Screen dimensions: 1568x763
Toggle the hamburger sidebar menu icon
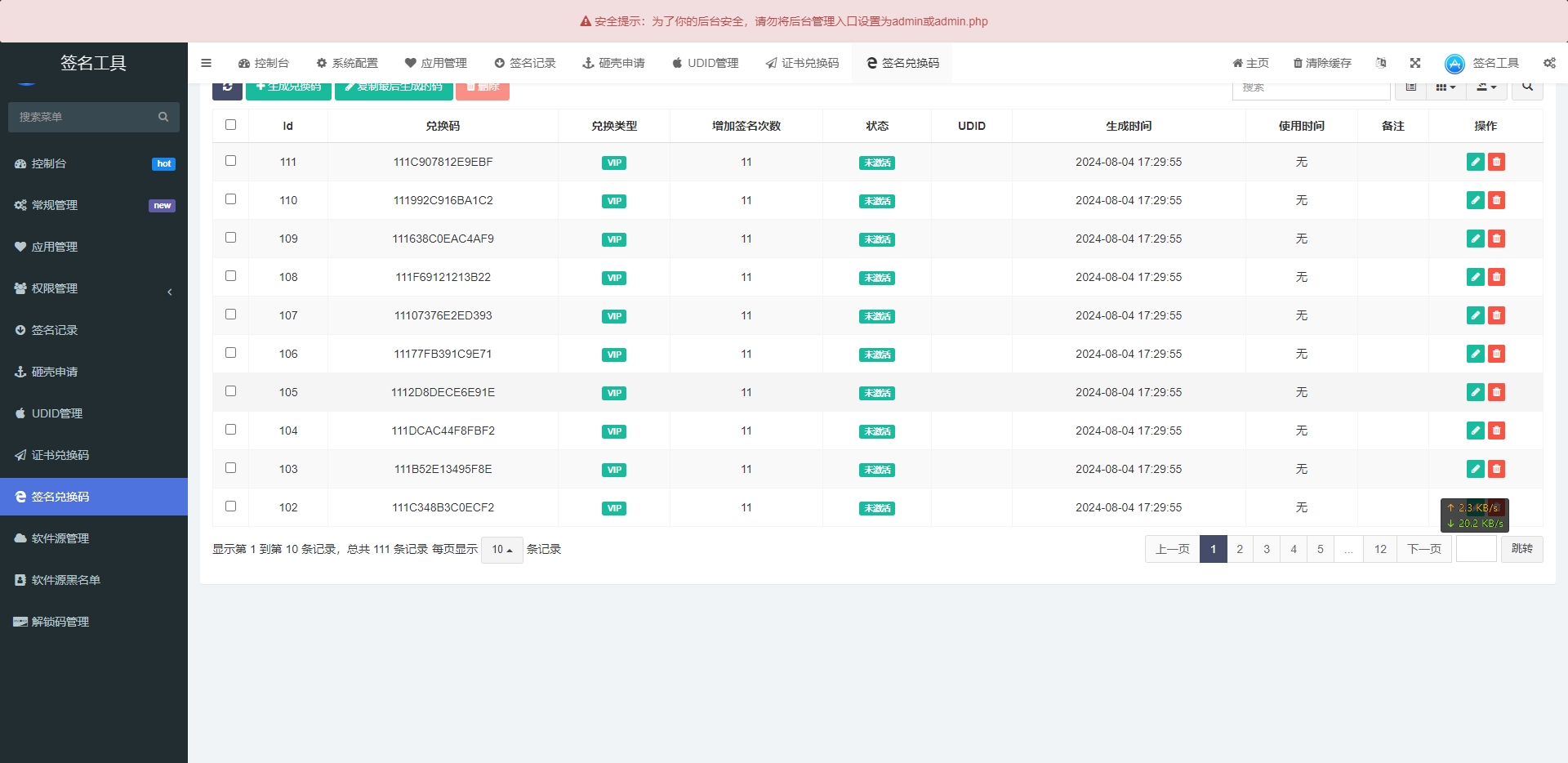pos(206,63)
